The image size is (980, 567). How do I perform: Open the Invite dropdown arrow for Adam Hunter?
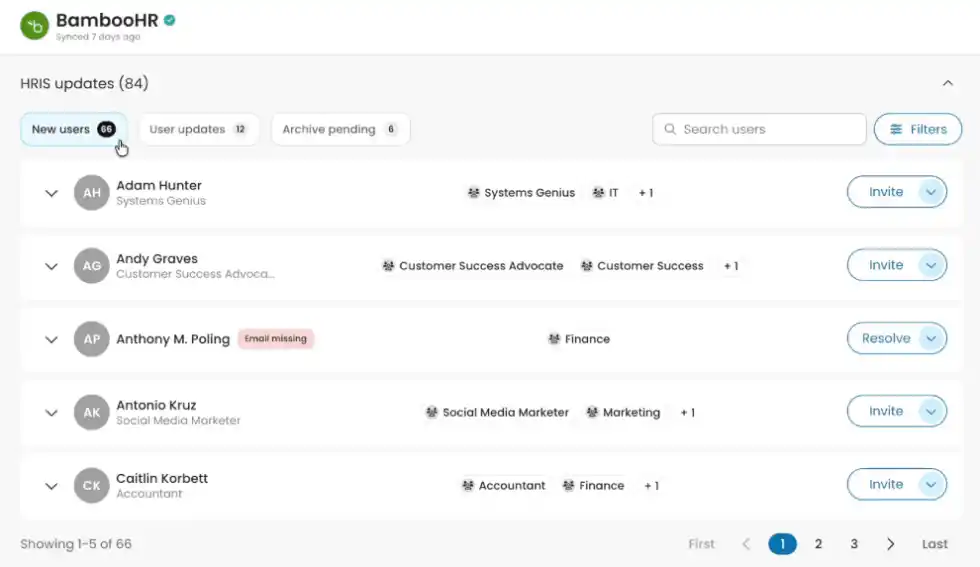[931, 192]
